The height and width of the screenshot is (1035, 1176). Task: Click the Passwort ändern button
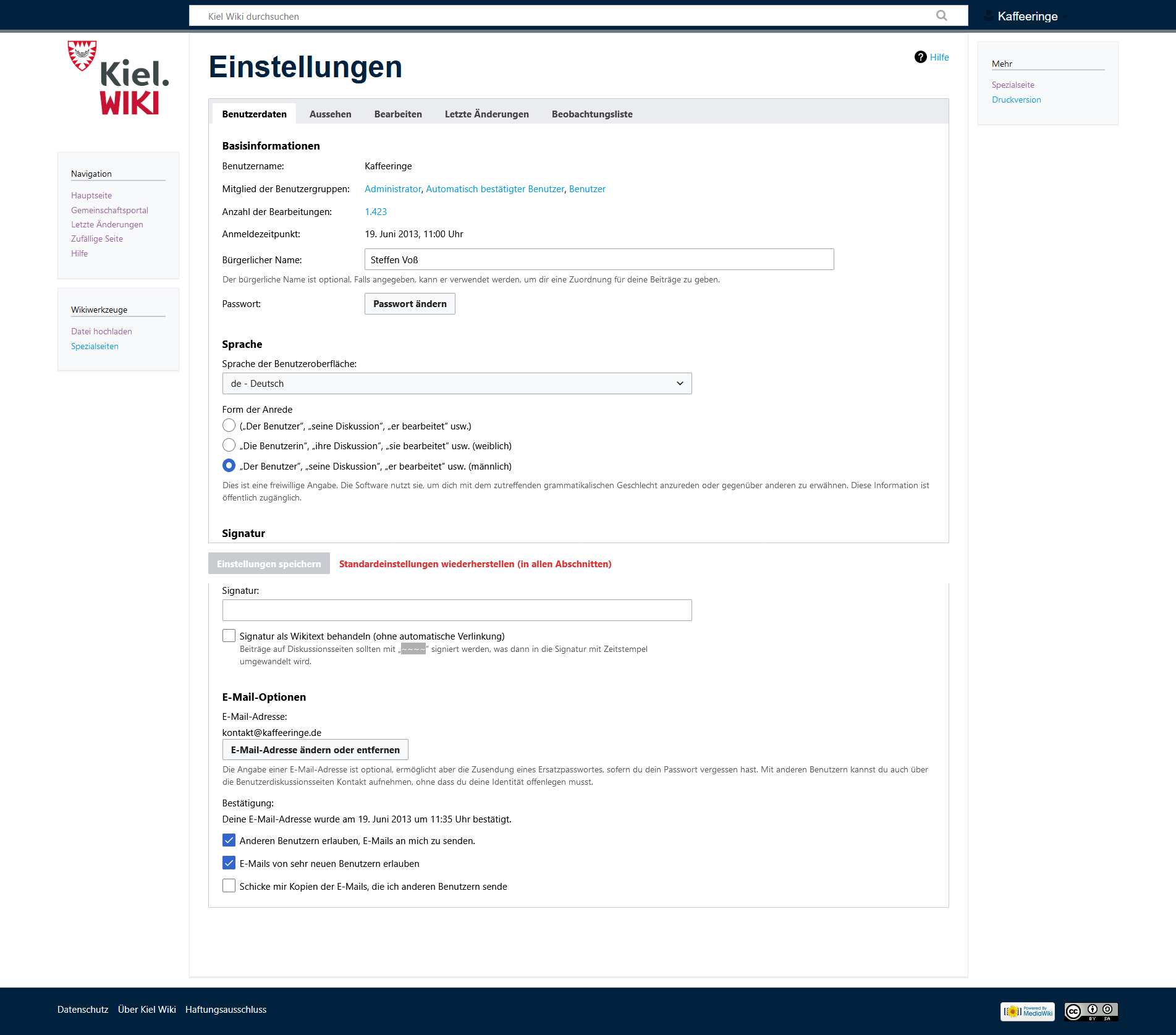point(410,304)
